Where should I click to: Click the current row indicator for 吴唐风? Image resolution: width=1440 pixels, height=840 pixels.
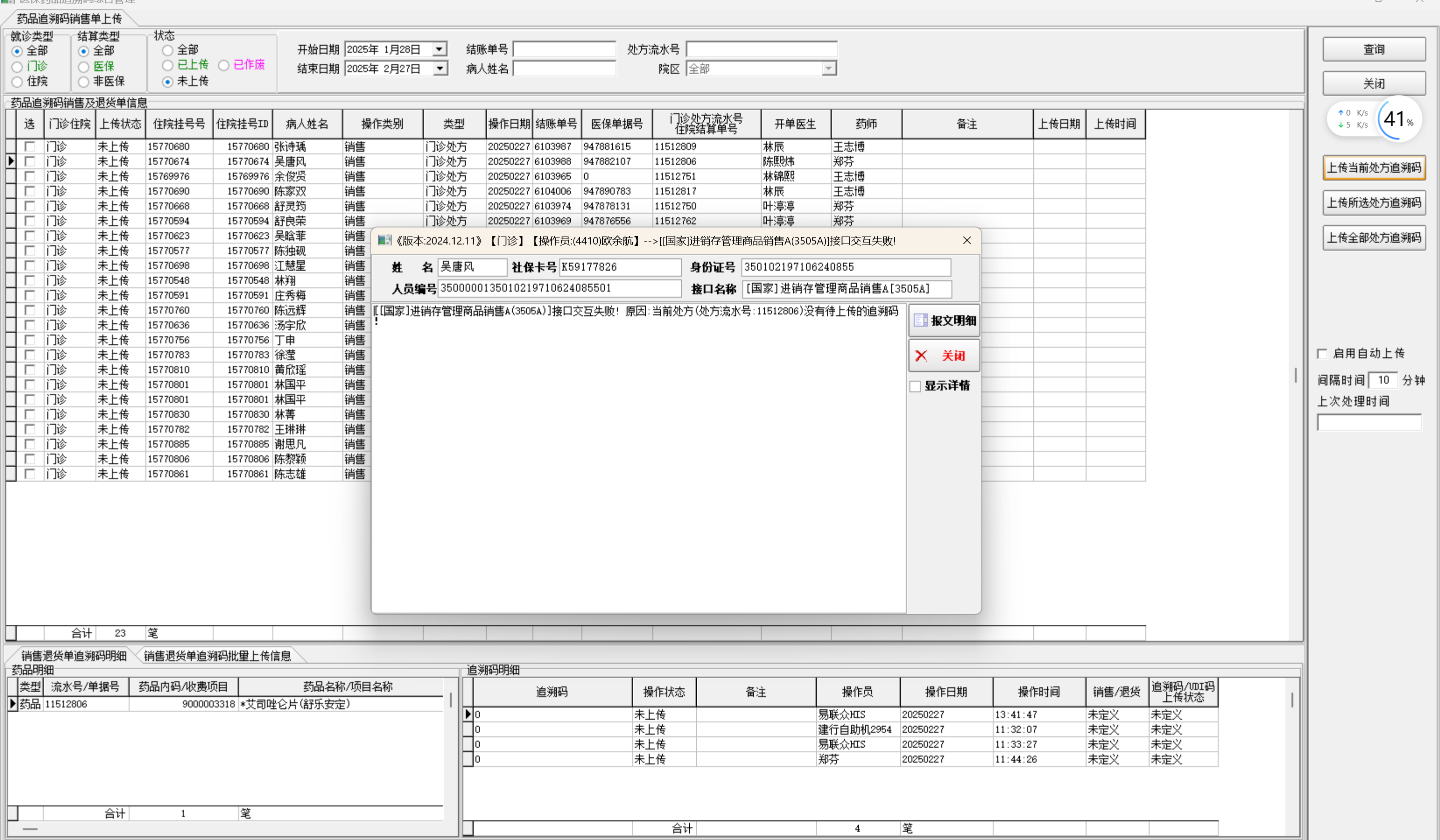click(11, 161)
